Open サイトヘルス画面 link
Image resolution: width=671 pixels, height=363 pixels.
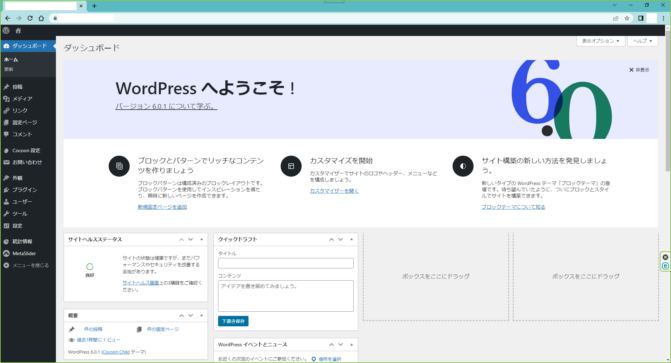coord(140,283)
